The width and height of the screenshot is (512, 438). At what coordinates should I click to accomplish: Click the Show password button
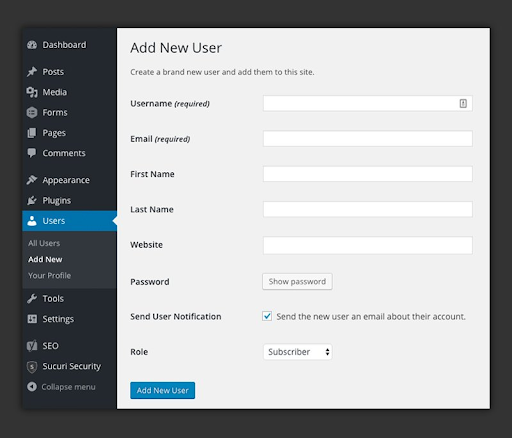pyautogui.click(x=297, y=282)
